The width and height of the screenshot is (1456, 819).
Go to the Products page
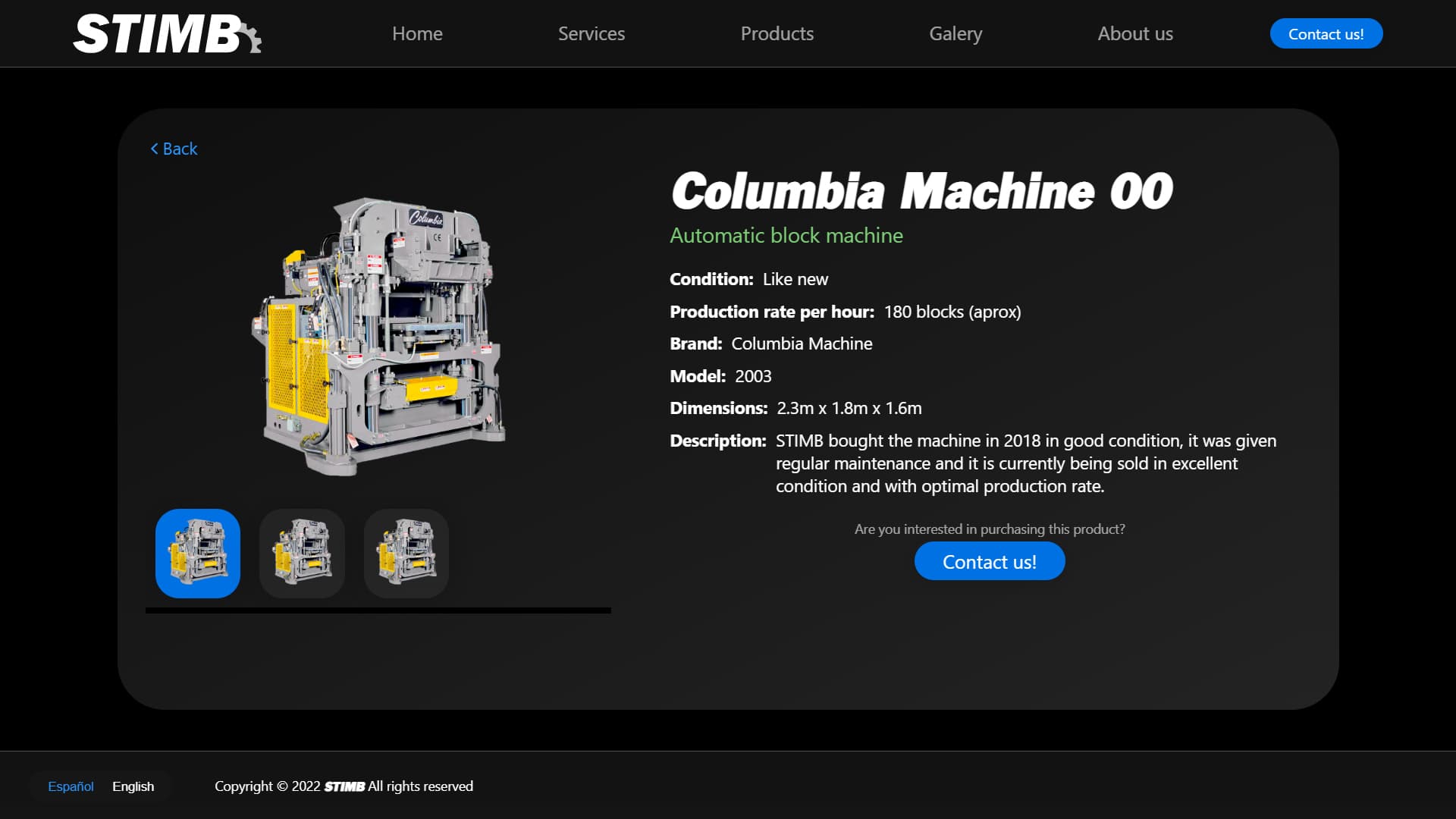777,33
